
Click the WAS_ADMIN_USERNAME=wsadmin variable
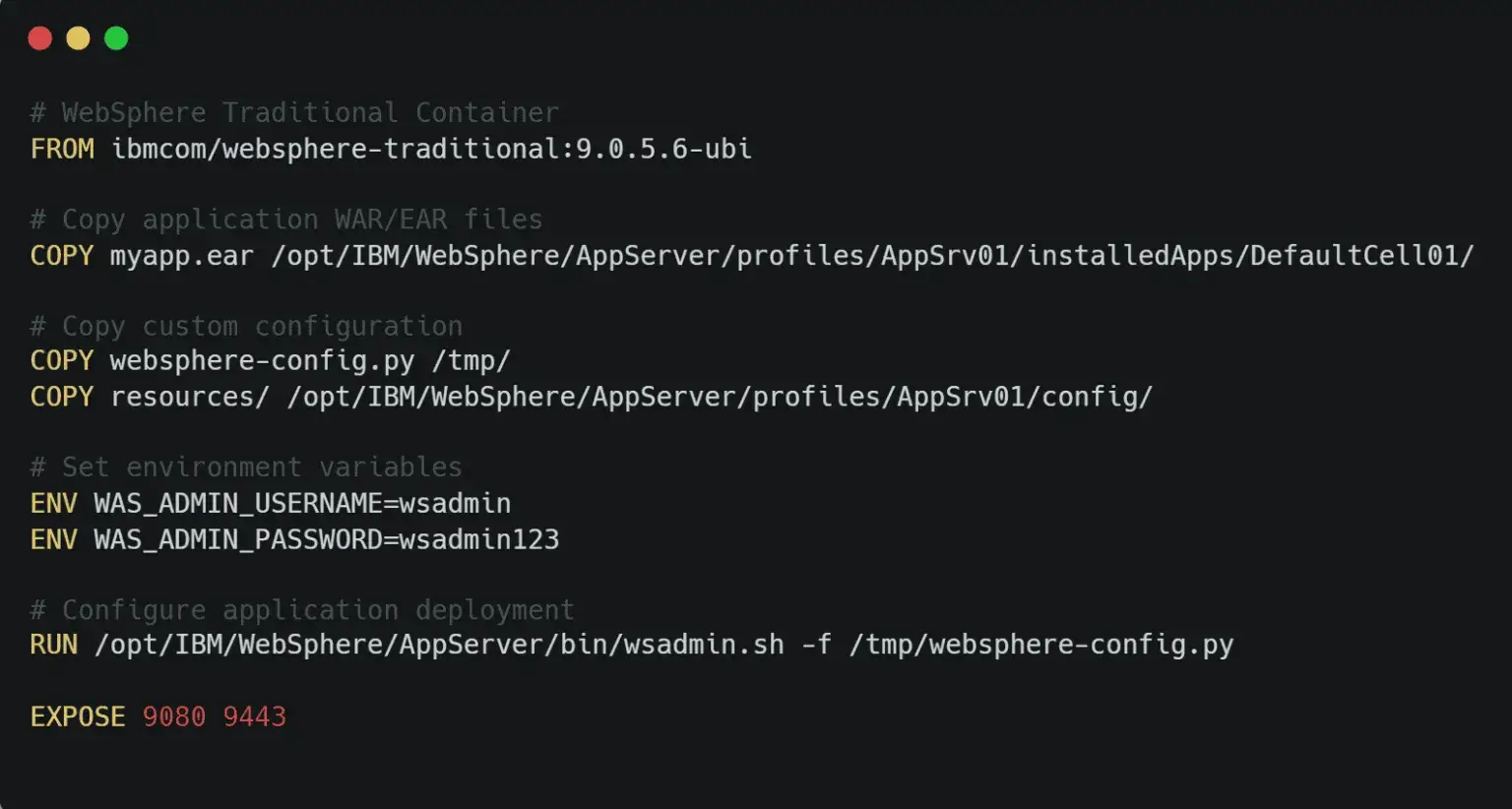pyautogui.click(x=302, y=504)
